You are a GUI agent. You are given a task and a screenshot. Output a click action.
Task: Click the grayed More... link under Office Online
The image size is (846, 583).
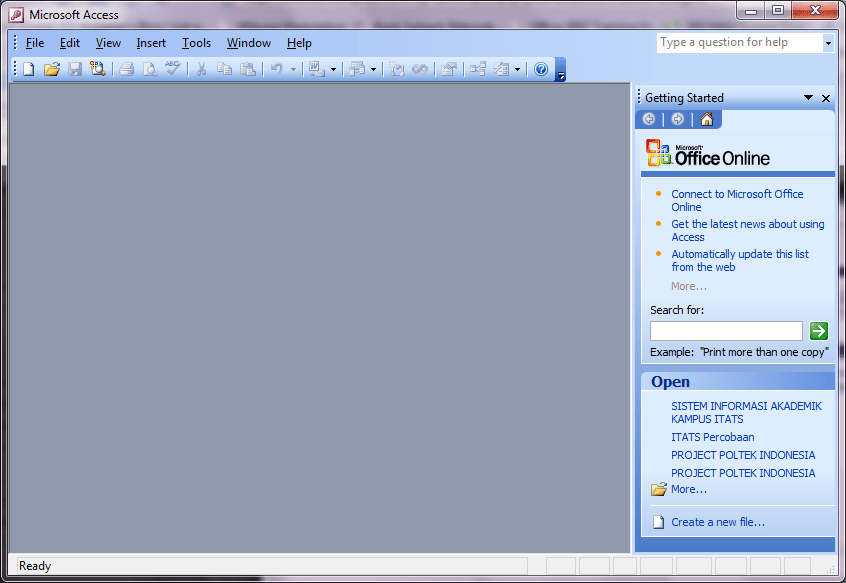tap(688, 286)
